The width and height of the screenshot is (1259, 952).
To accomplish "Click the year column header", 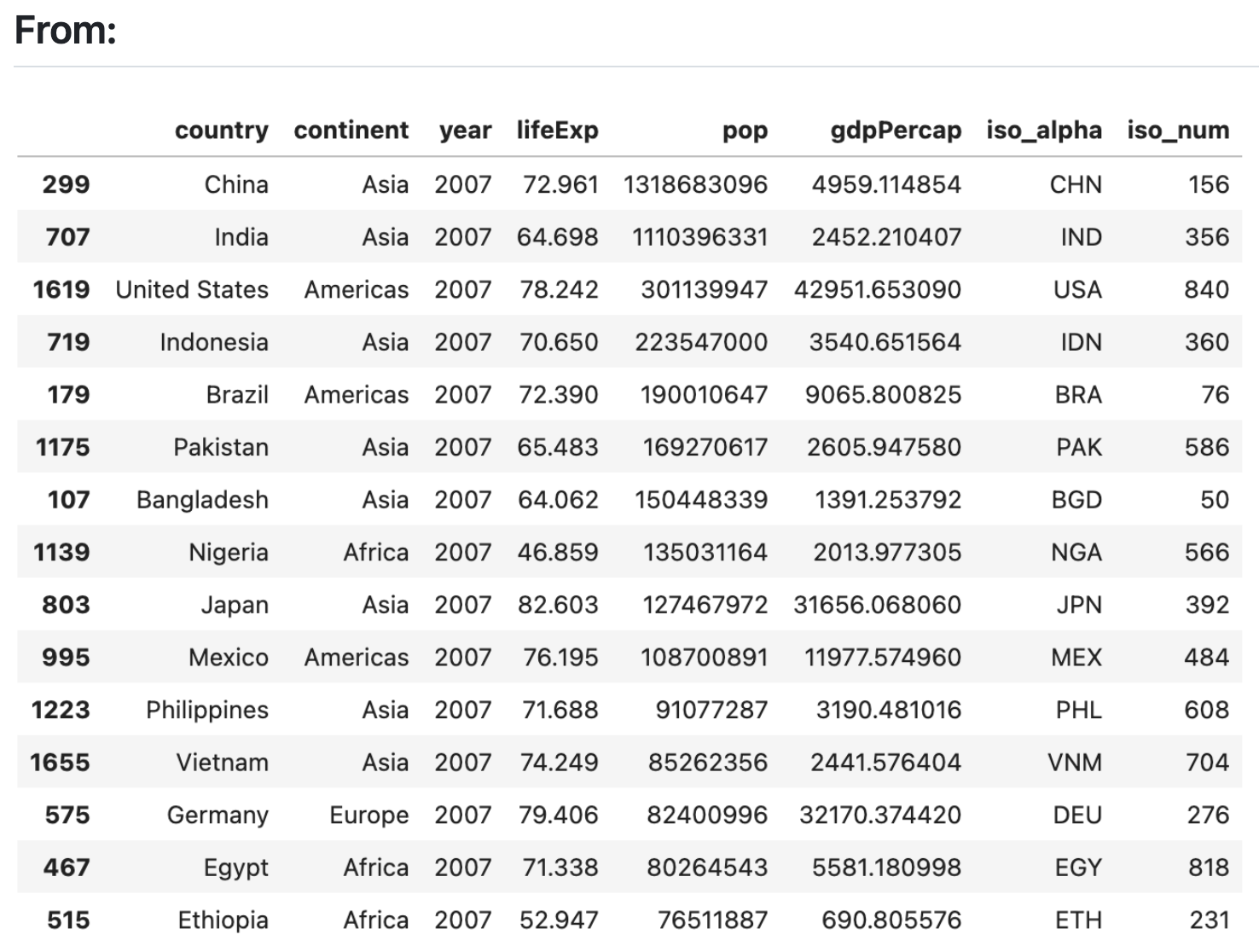I will tap(466, 131).
